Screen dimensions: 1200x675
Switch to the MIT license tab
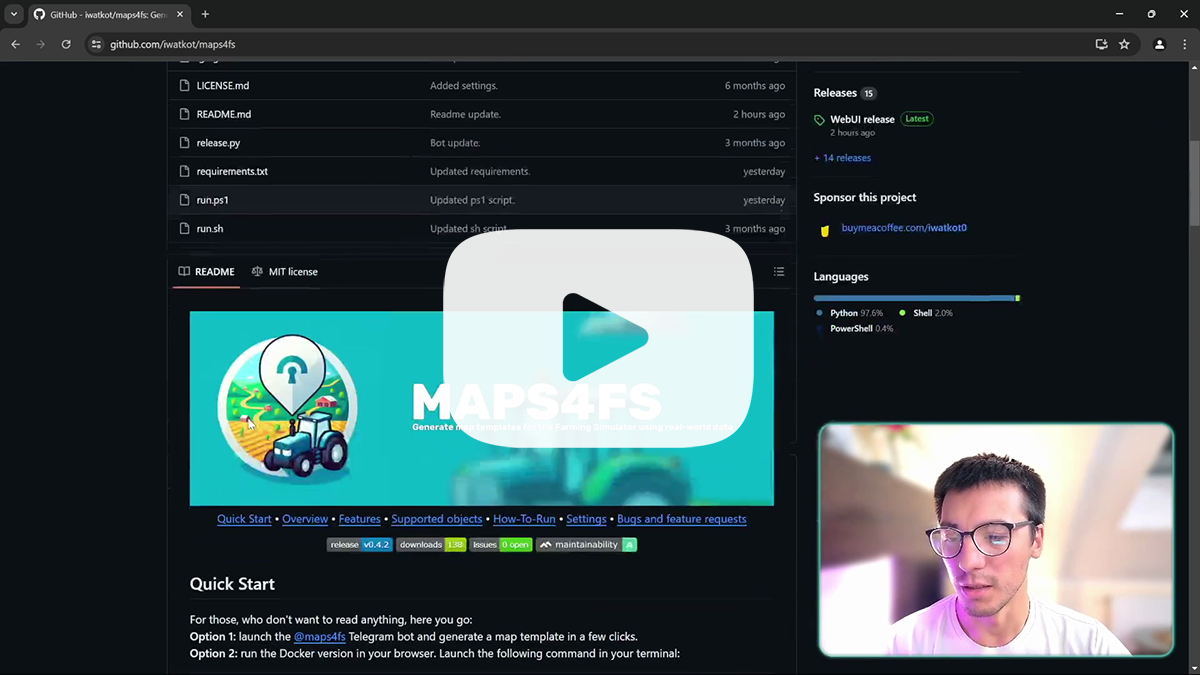click(285, 272)
